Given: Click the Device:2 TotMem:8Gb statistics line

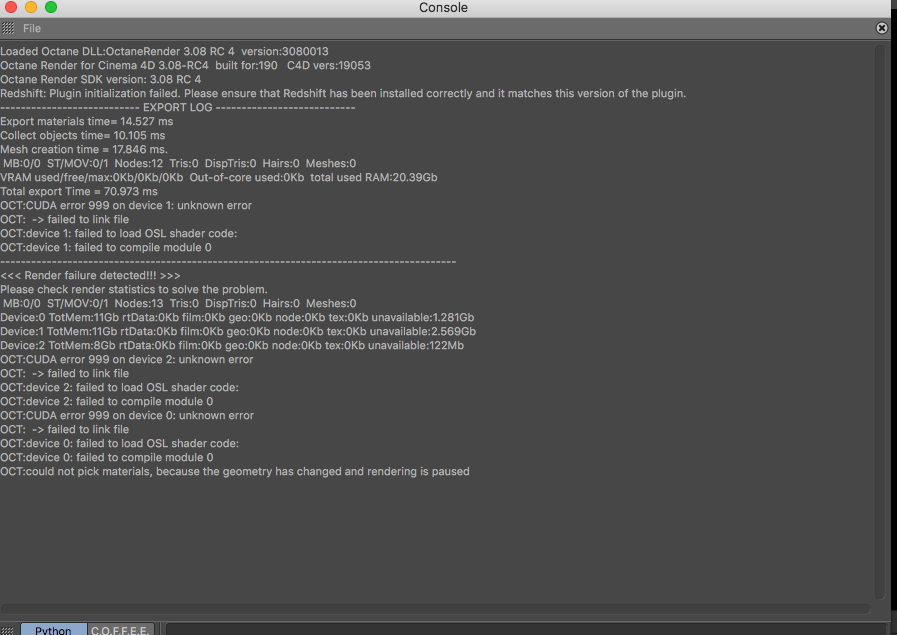Looking at the screenshot, I should point(232,345).
